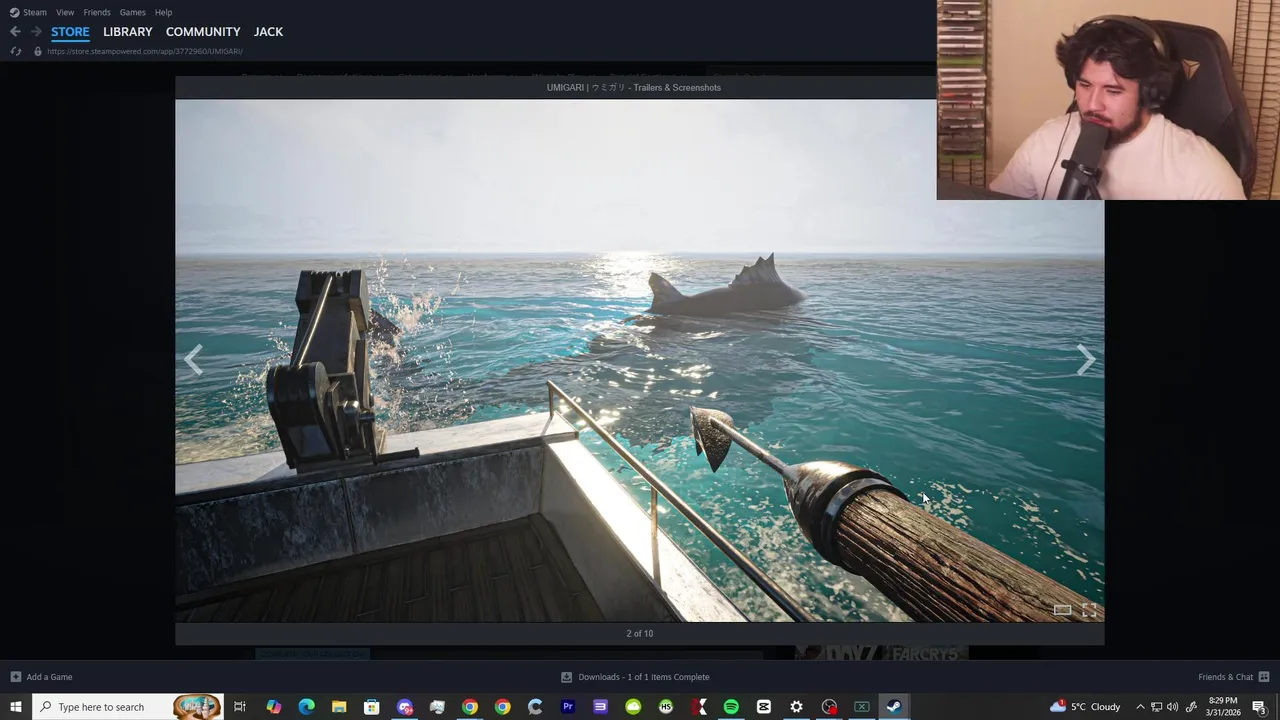The image size is (1280, 720).
Task: Launch Copilot from the taskbar
Action: pyautogui.click(x=273, y=707)
